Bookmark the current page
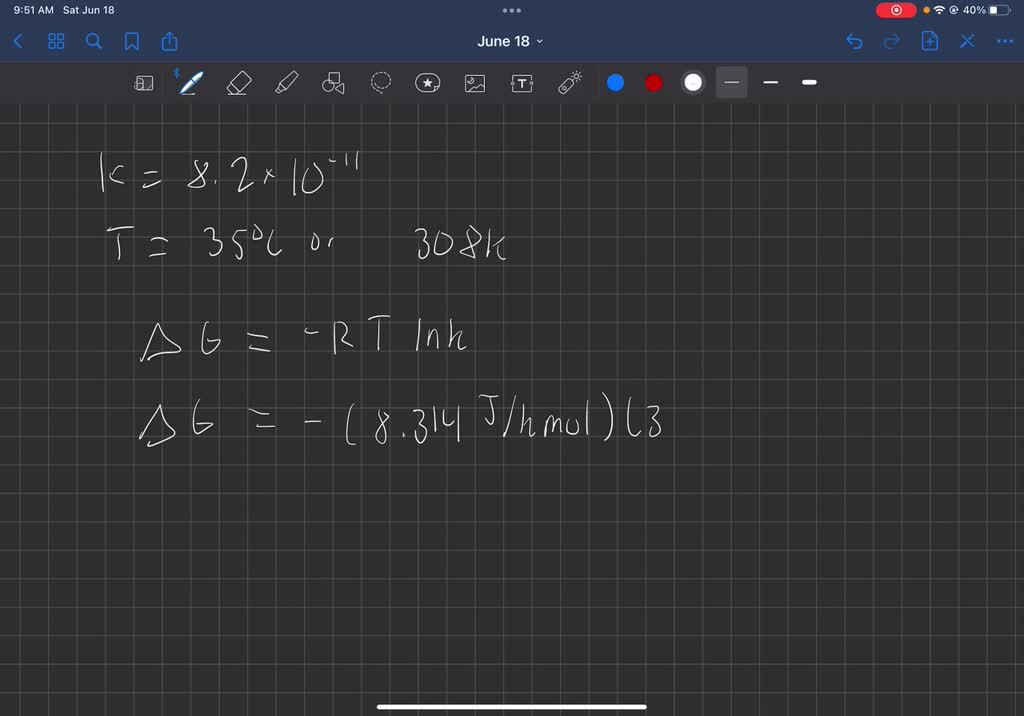 click(x=132, y=42)
